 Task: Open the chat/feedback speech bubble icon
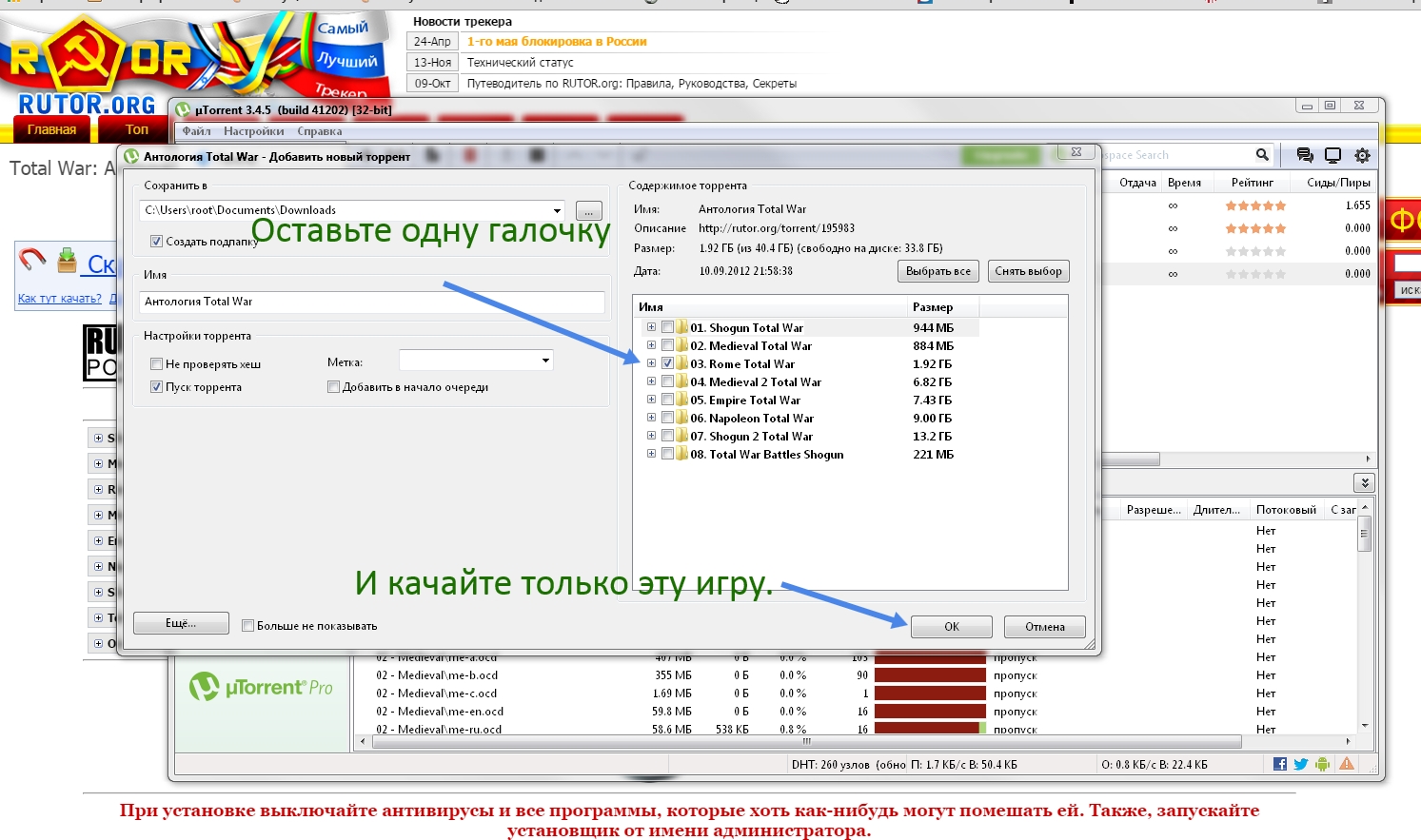[x=1303, y=154]
